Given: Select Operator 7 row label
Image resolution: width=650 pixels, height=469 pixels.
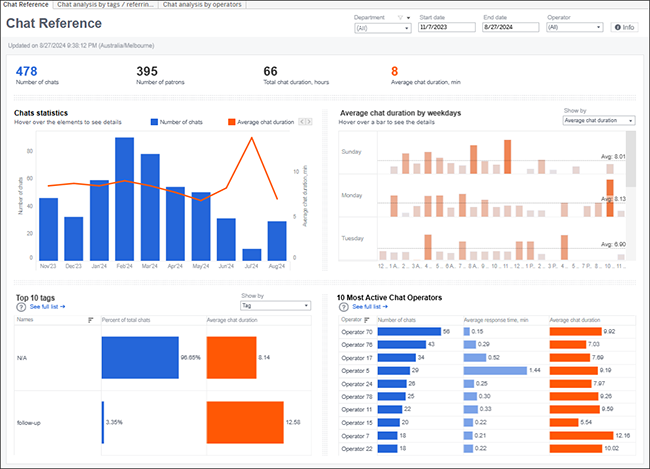Looking at the screenshot, I should (355, 436).
